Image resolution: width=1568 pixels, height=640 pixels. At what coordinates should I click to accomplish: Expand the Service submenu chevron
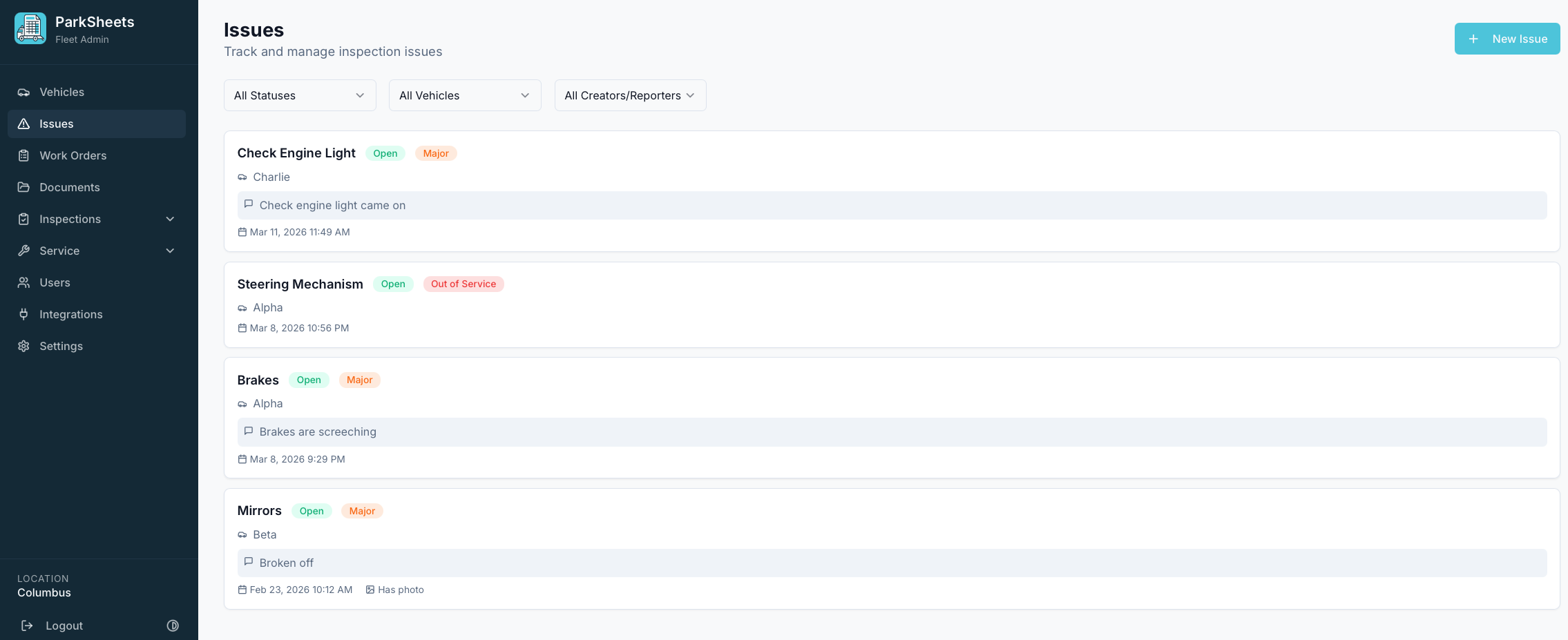[170, 251]
